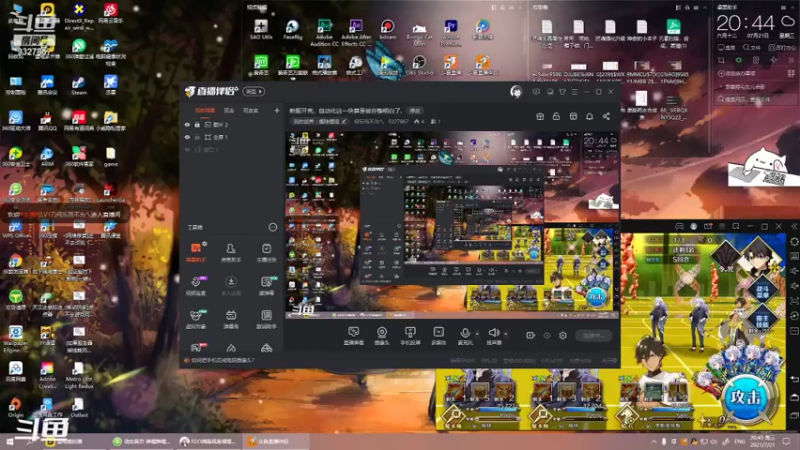Click the 攻击 attack button in game

(x=746, y=398)
